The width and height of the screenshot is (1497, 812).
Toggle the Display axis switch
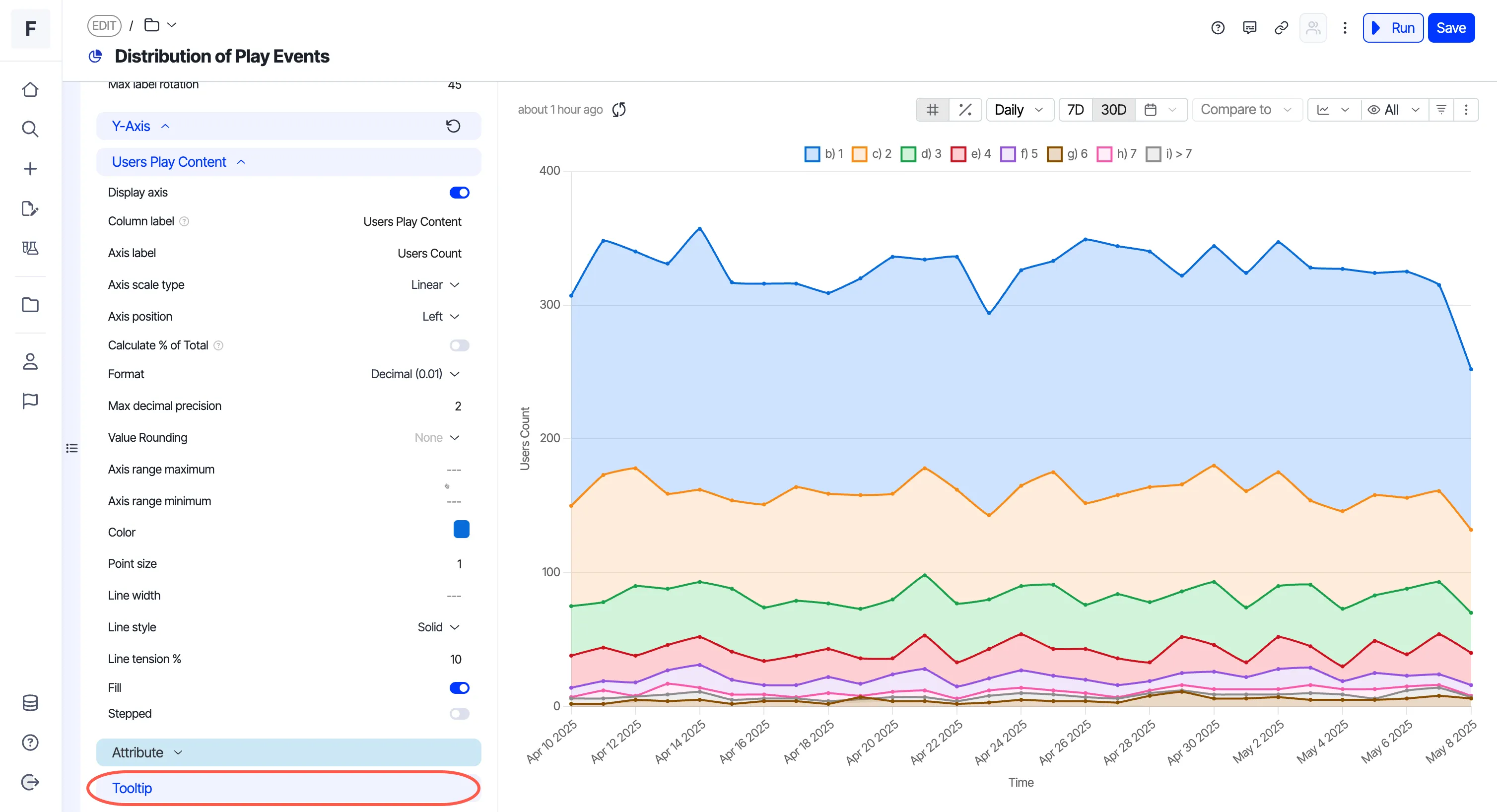tap(459, 193)
